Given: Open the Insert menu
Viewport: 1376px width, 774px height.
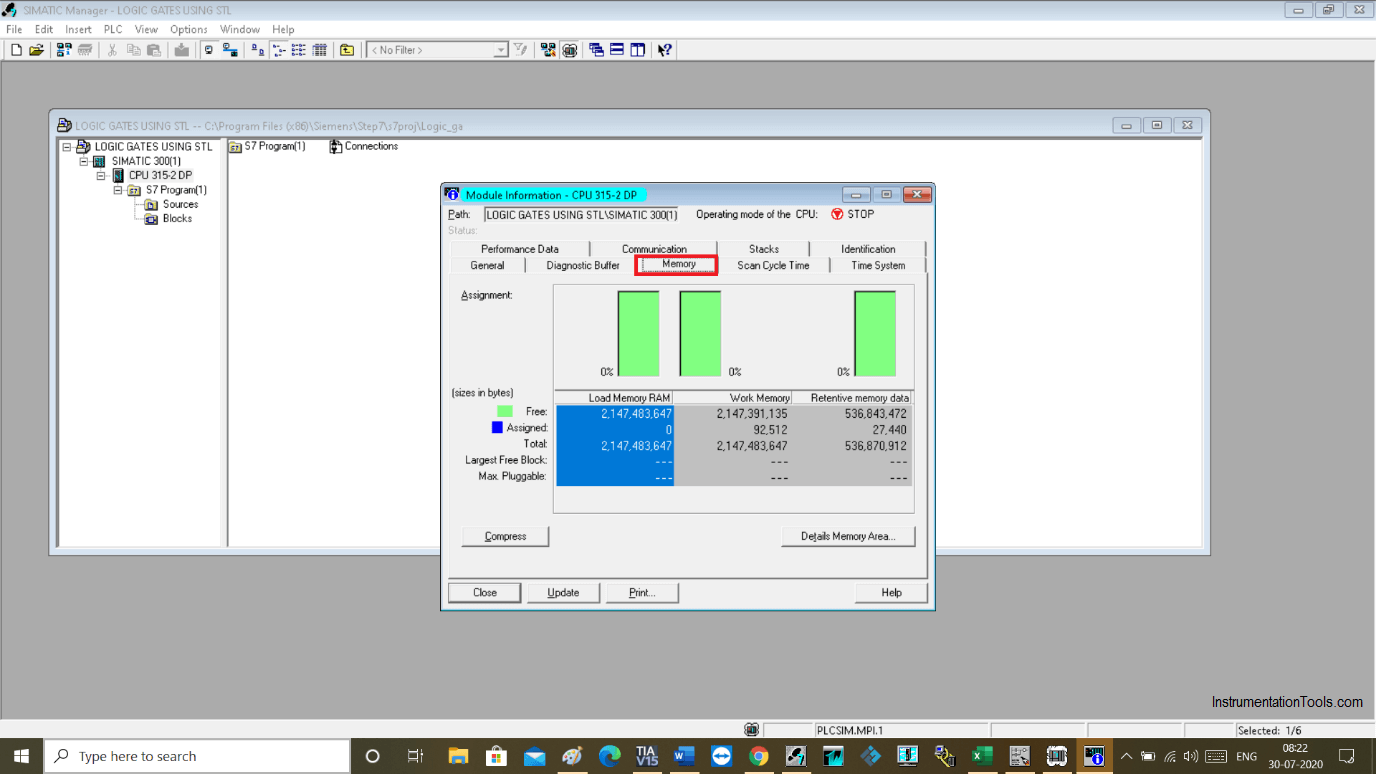Looking at the screenshot, I should [78, 29].
